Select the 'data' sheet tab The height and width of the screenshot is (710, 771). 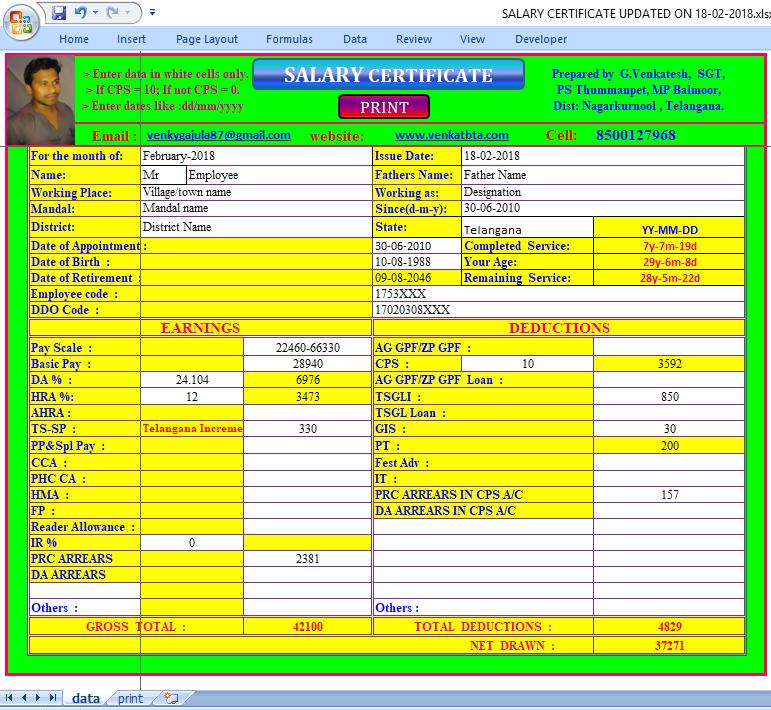tap(86, 698)
